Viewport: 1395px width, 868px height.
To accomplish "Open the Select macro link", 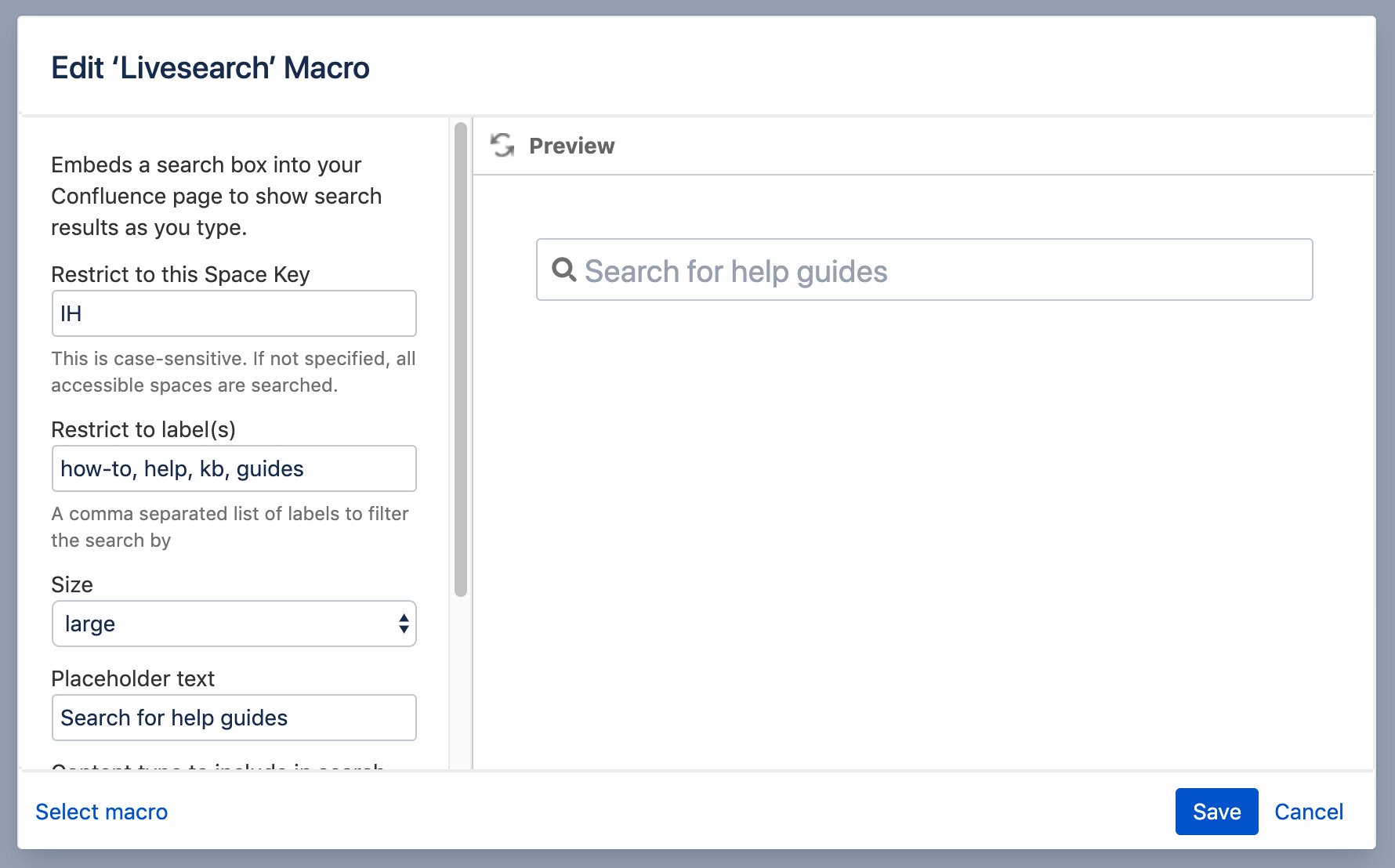I will point(102,812).
